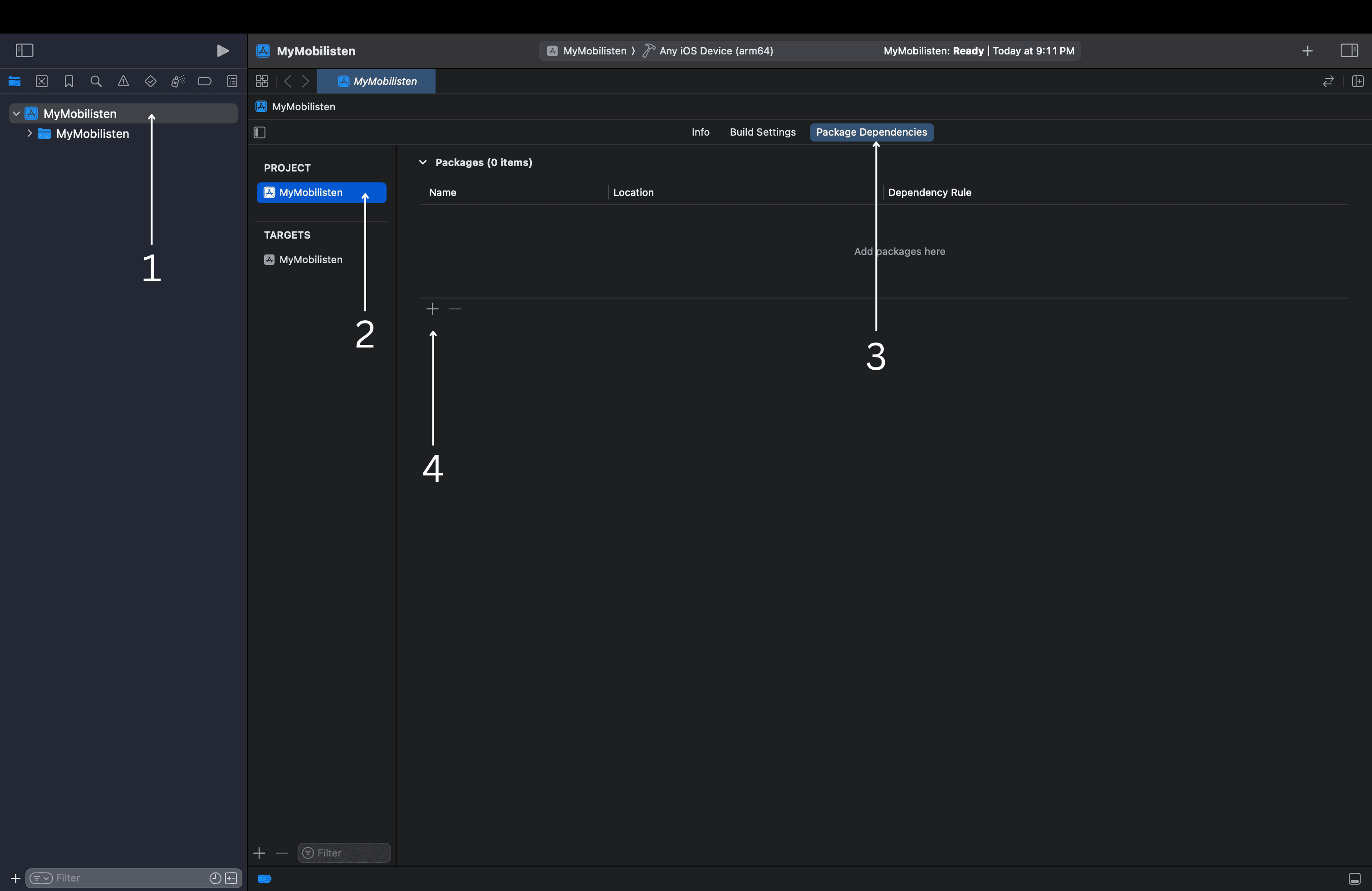Go forward in editor history

point(306,81)
